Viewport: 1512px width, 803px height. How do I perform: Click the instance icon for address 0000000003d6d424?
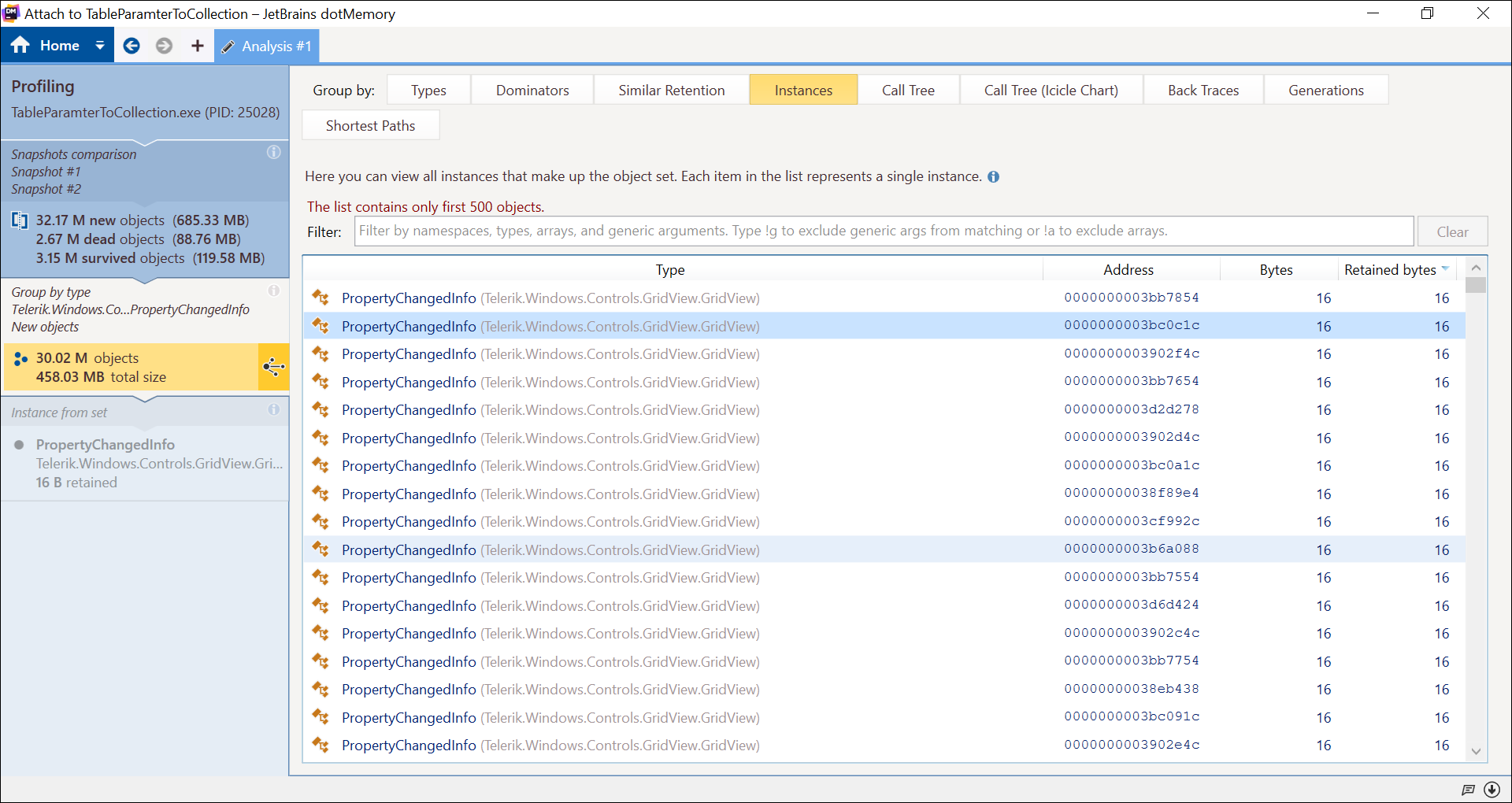tap(321, 605)
